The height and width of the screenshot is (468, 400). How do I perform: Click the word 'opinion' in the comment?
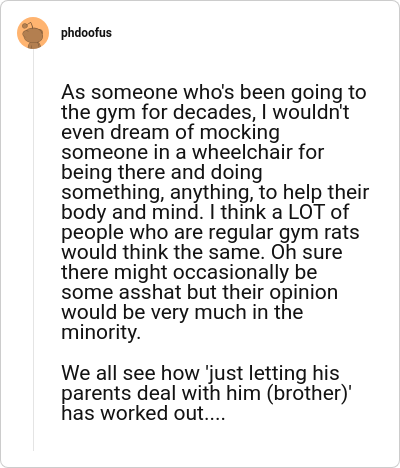tap(303, 293)
